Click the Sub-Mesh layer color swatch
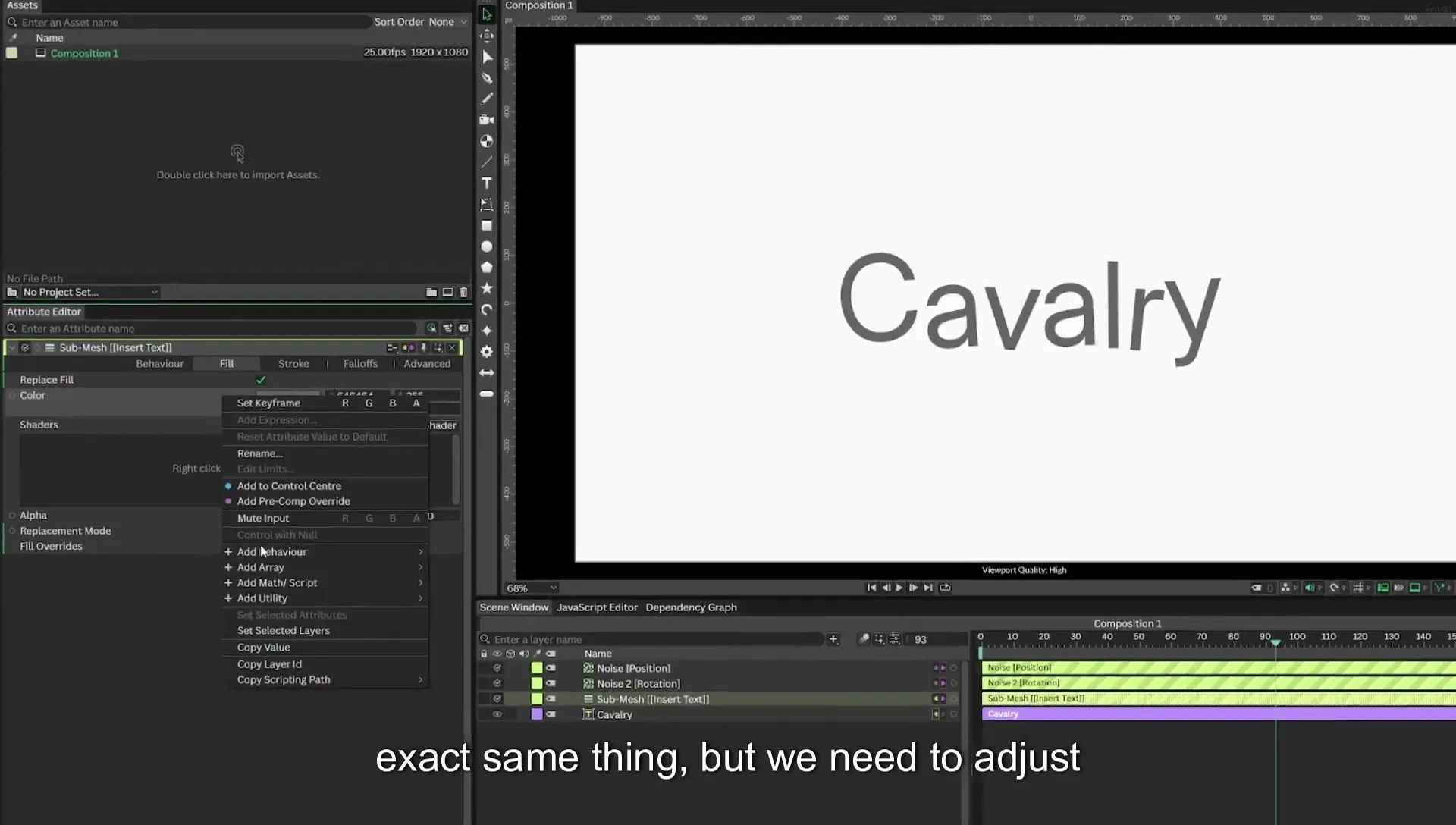Image resolution: width=1456 pixels, height=825 pixels. [537, 699]
